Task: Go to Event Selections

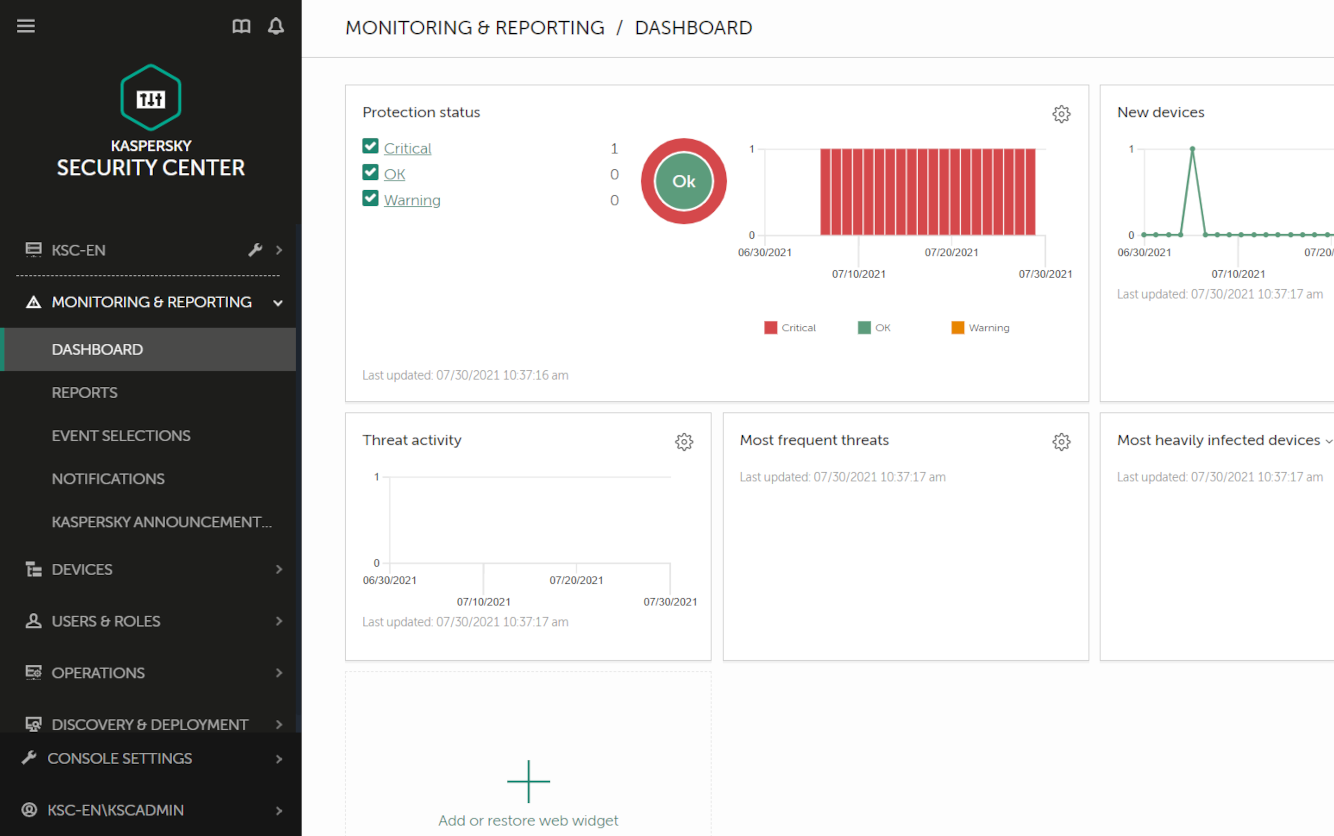Action: point(121,435)
